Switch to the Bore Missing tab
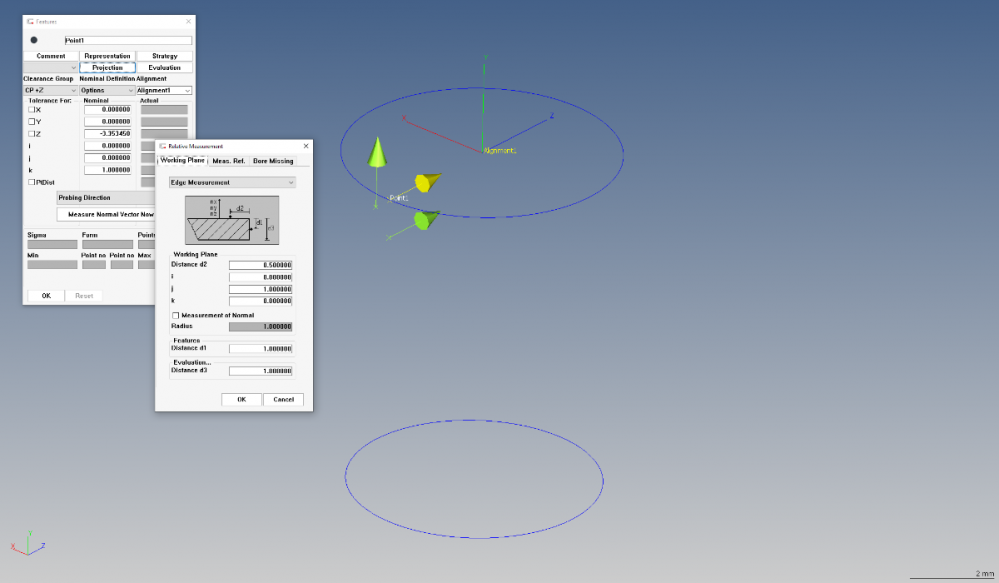 point(273,161)
